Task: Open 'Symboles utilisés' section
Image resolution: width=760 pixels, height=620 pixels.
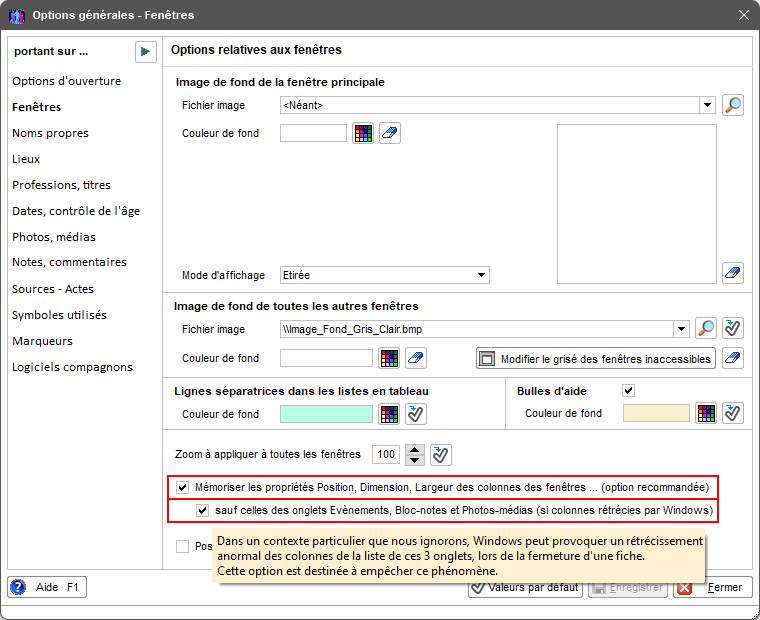Action: tap(59, 315)
